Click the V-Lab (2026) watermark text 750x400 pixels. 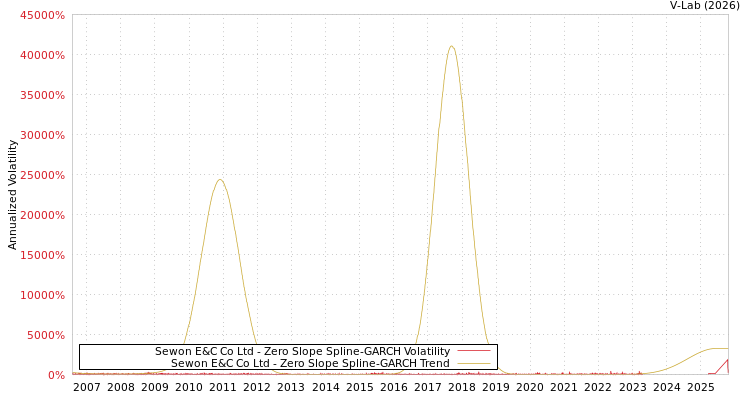pos(705,6)
